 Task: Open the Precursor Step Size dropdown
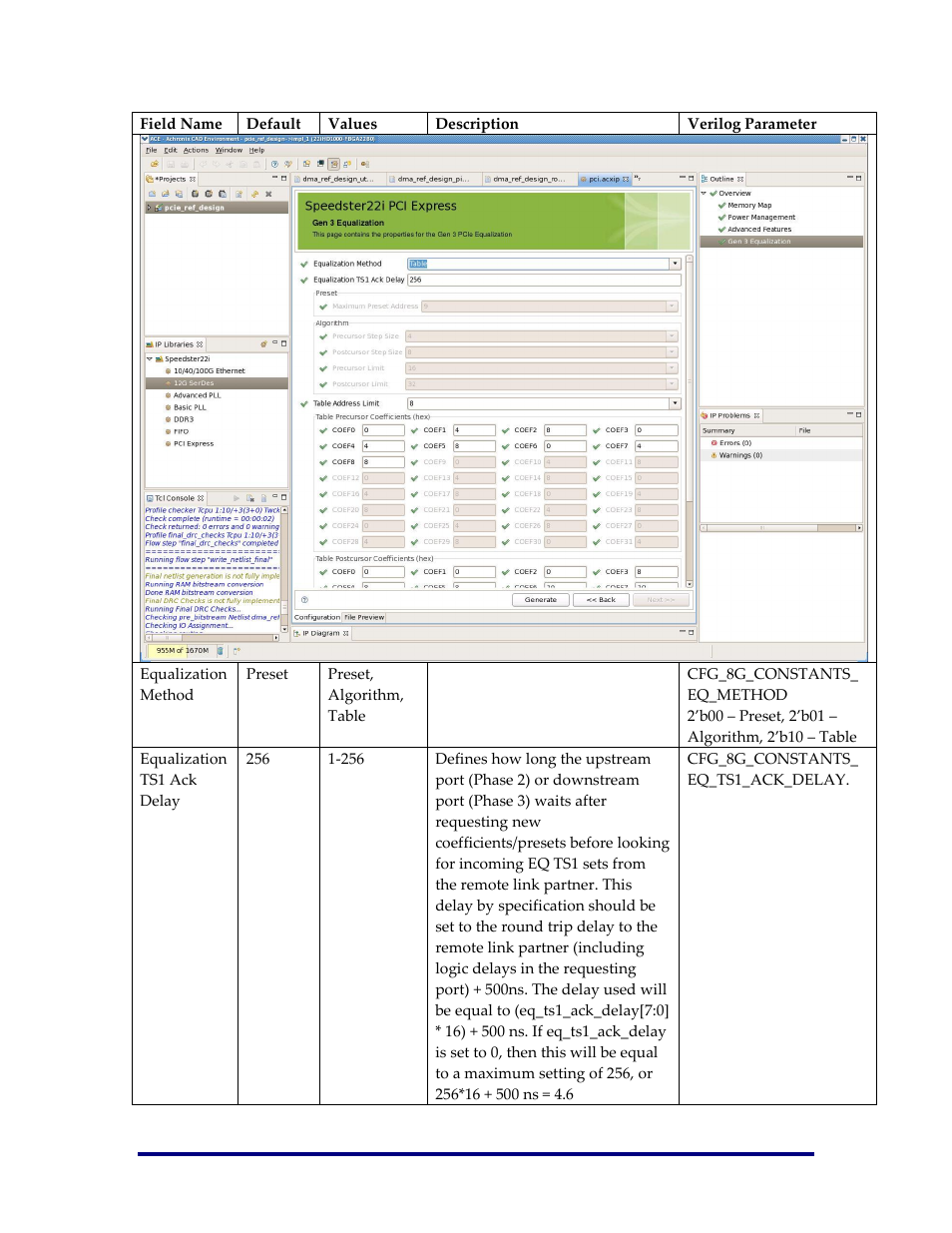click(672, 336)
